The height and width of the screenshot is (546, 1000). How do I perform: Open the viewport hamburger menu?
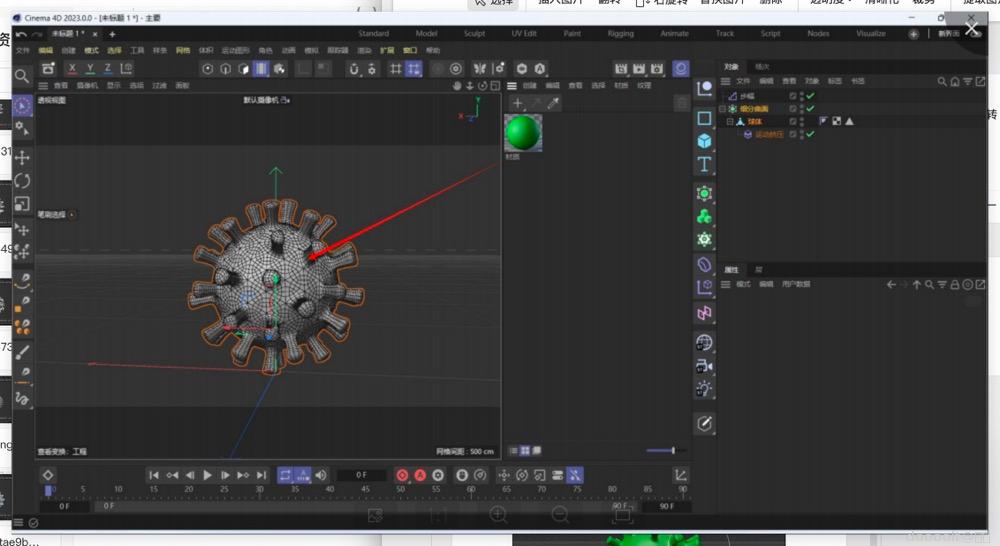tap(45, 86)
